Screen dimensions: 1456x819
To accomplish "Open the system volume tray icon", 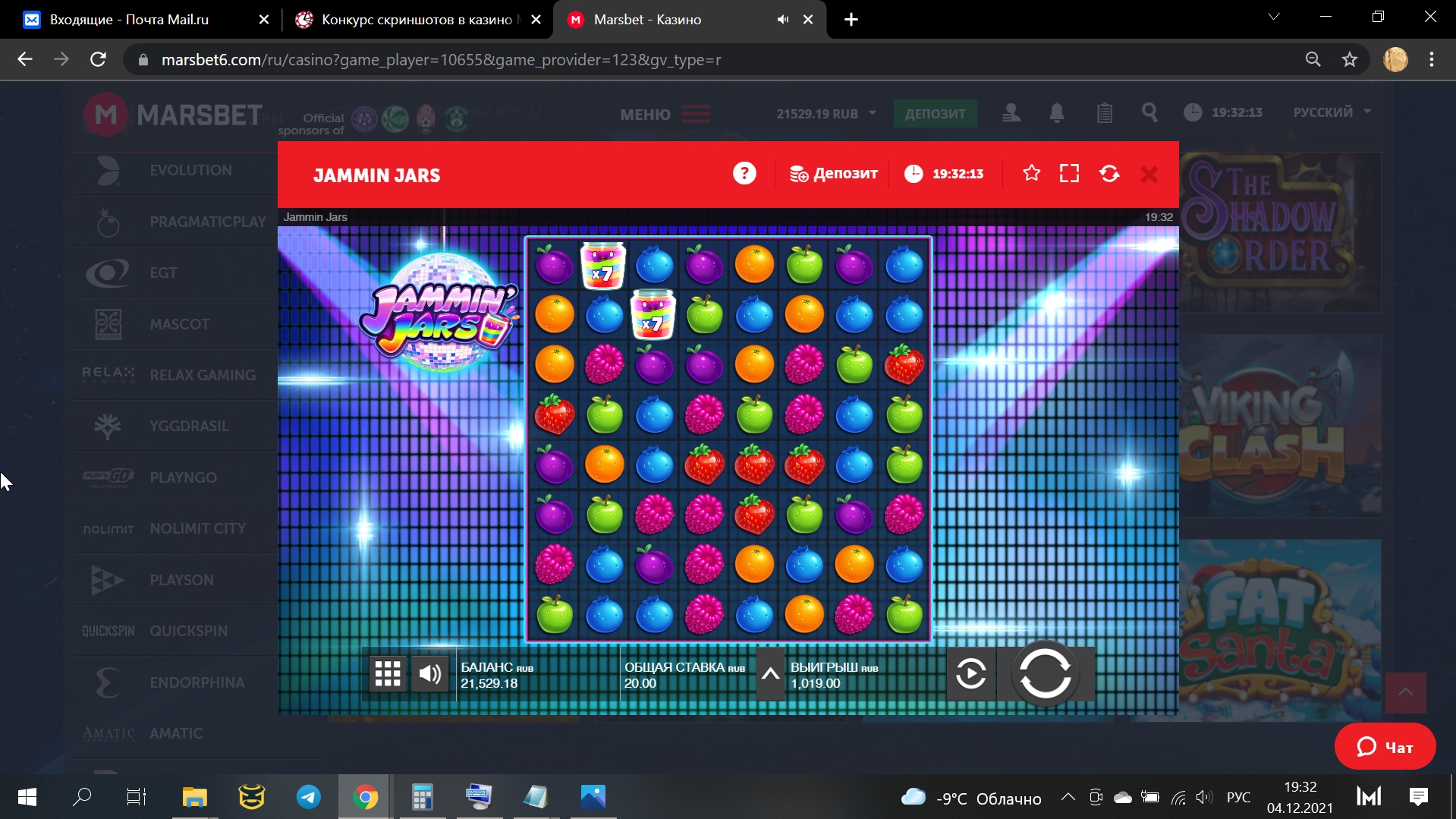I will 1204,797.
